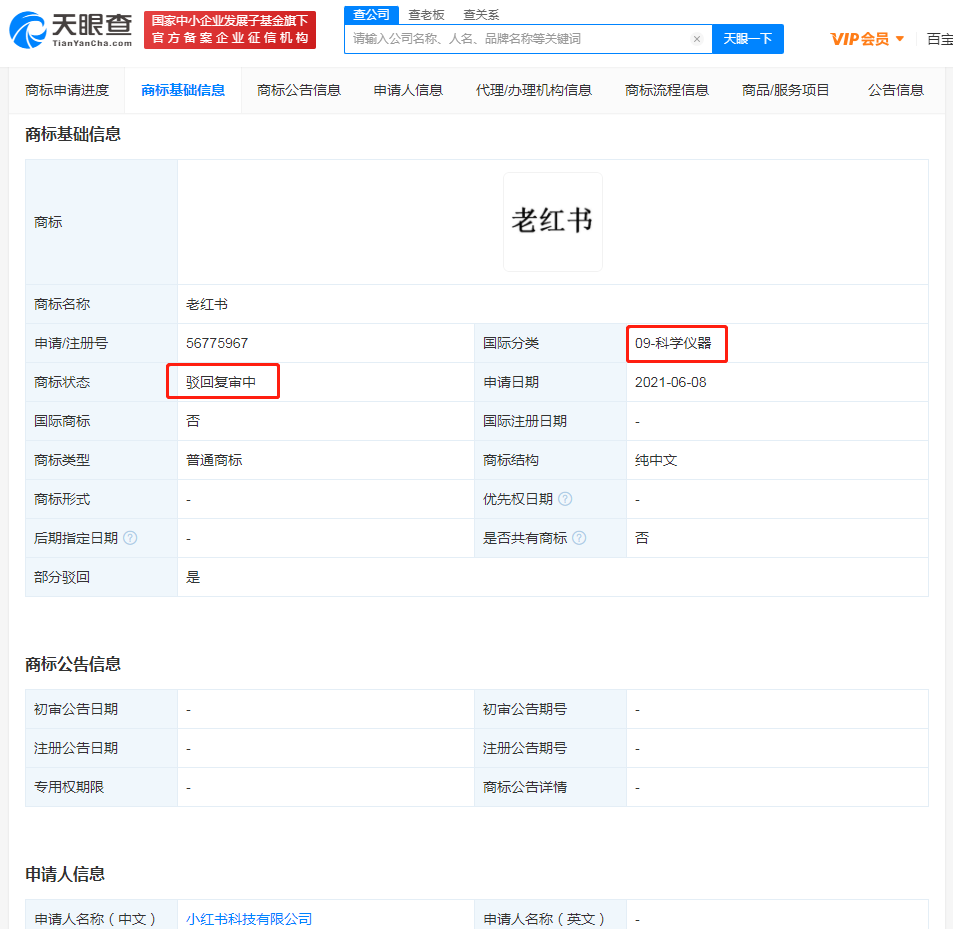Select the 注册公告期号 label cell
The height and width of the screenshot is (929, 953).
pos(550,748)
